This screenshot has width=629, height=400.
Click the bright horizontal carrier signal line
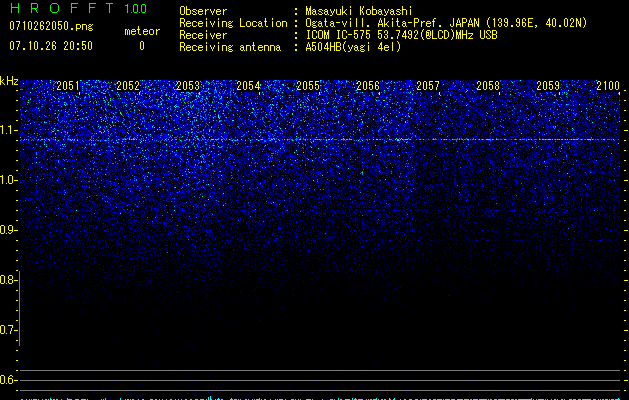pyautogui.click(x=320, y=140)
